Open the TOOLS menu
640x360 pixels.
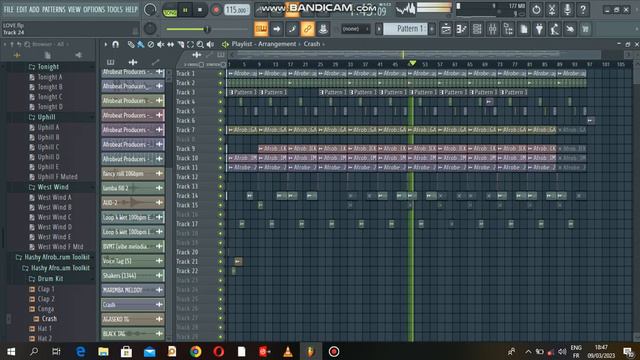coord(115,9)
